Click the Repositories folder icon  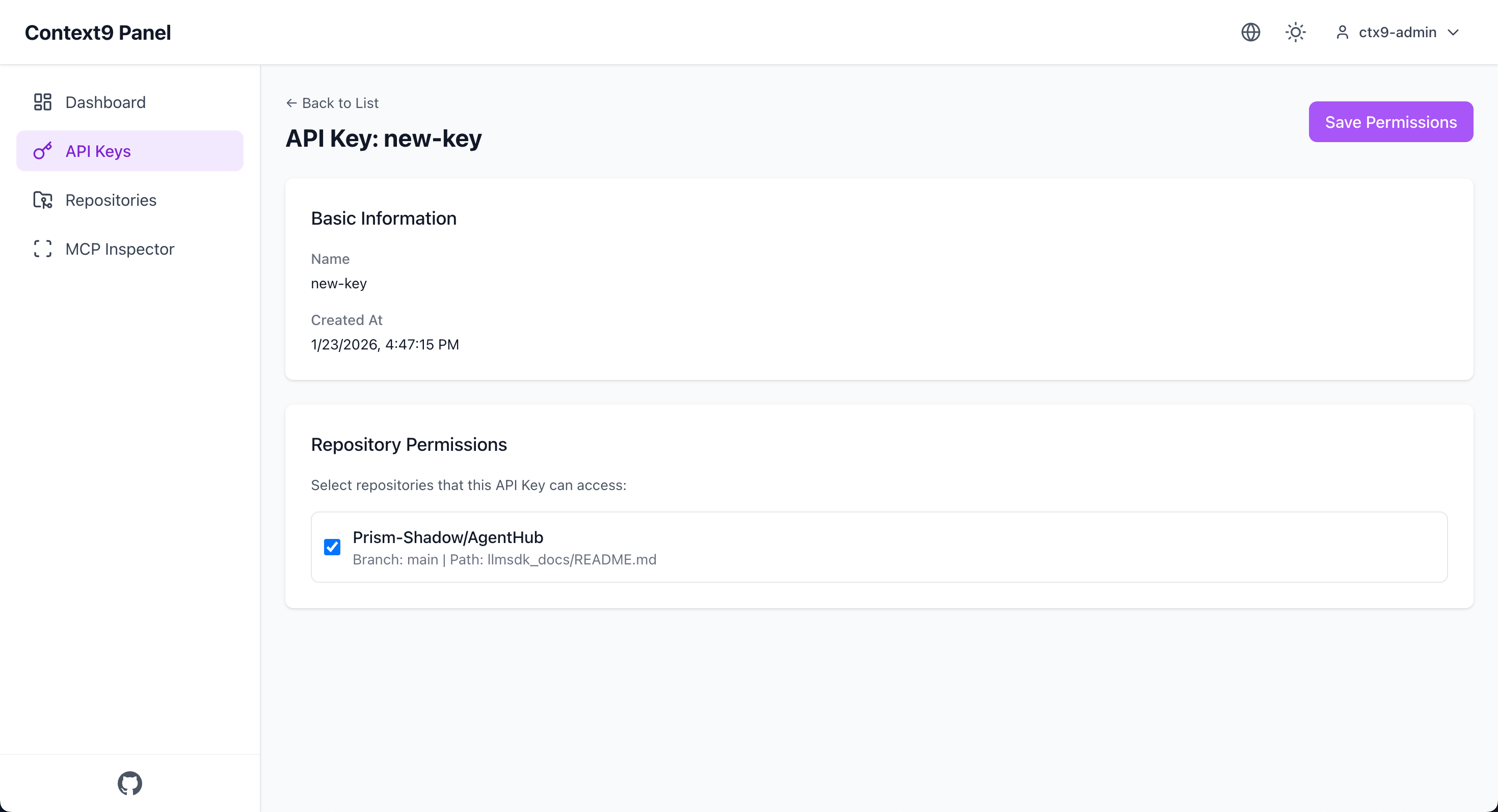point(42,200)
